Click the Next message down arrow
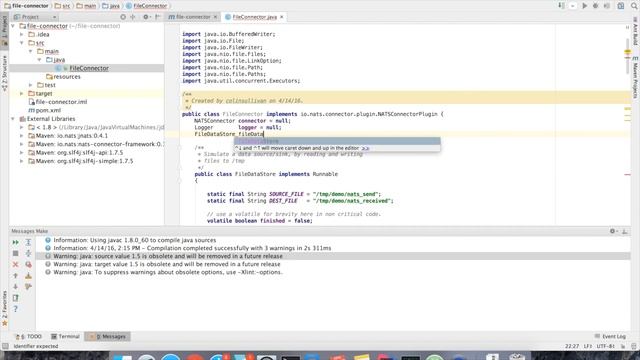 [16, 287]
